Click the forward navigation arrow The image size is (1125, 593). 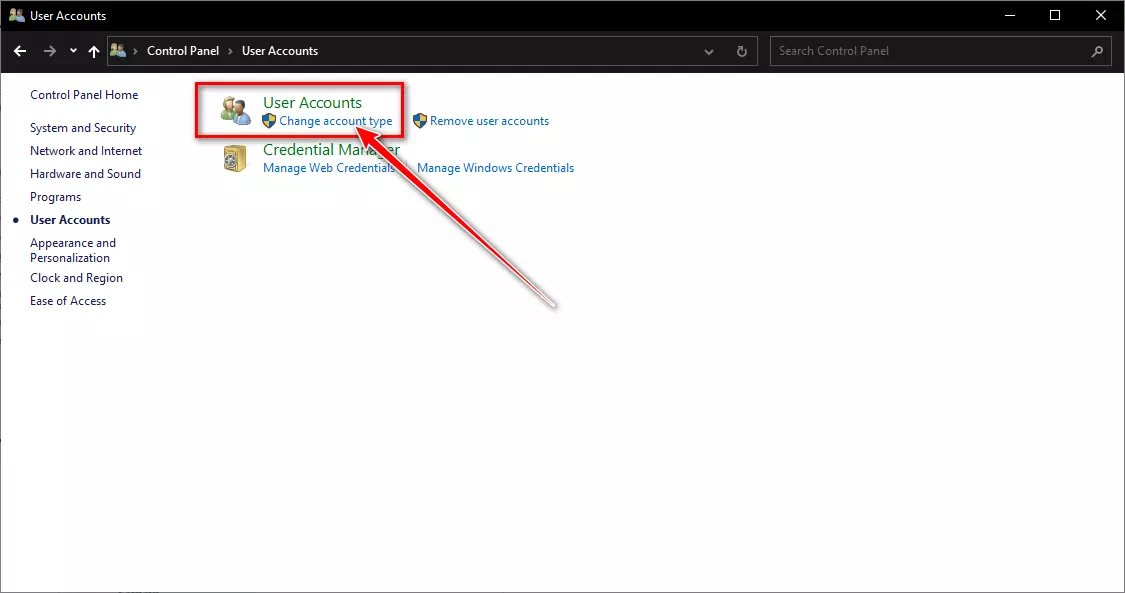50,51
